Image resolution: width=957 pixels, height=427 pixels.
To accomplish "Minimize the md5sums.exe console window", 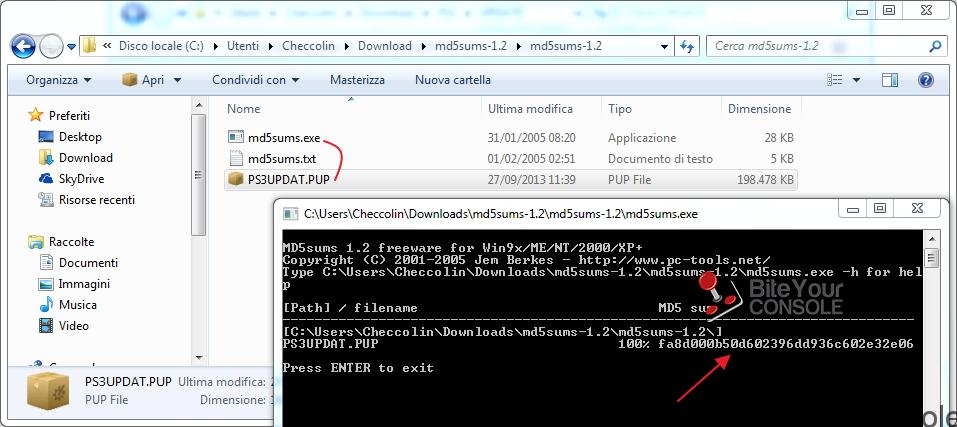I will [853, 209].
